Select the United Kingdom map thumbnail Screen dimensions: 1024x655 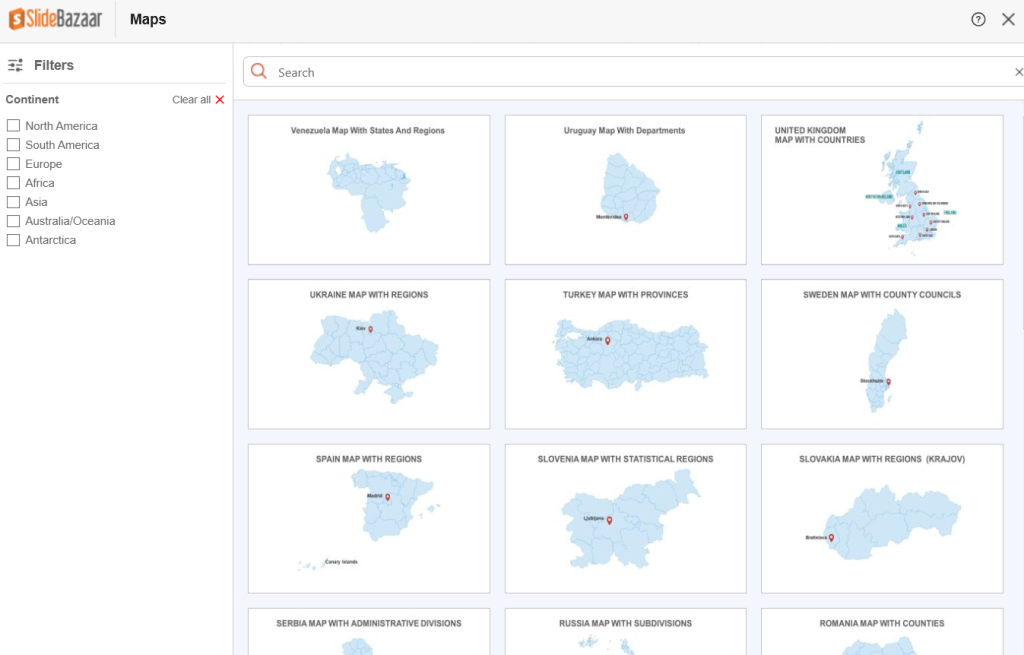(x=881, y=190)
